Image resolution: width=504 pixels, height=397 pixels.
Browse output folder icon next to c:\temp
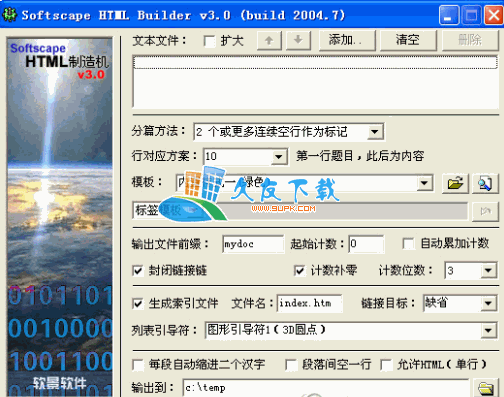tap(486, 388)
